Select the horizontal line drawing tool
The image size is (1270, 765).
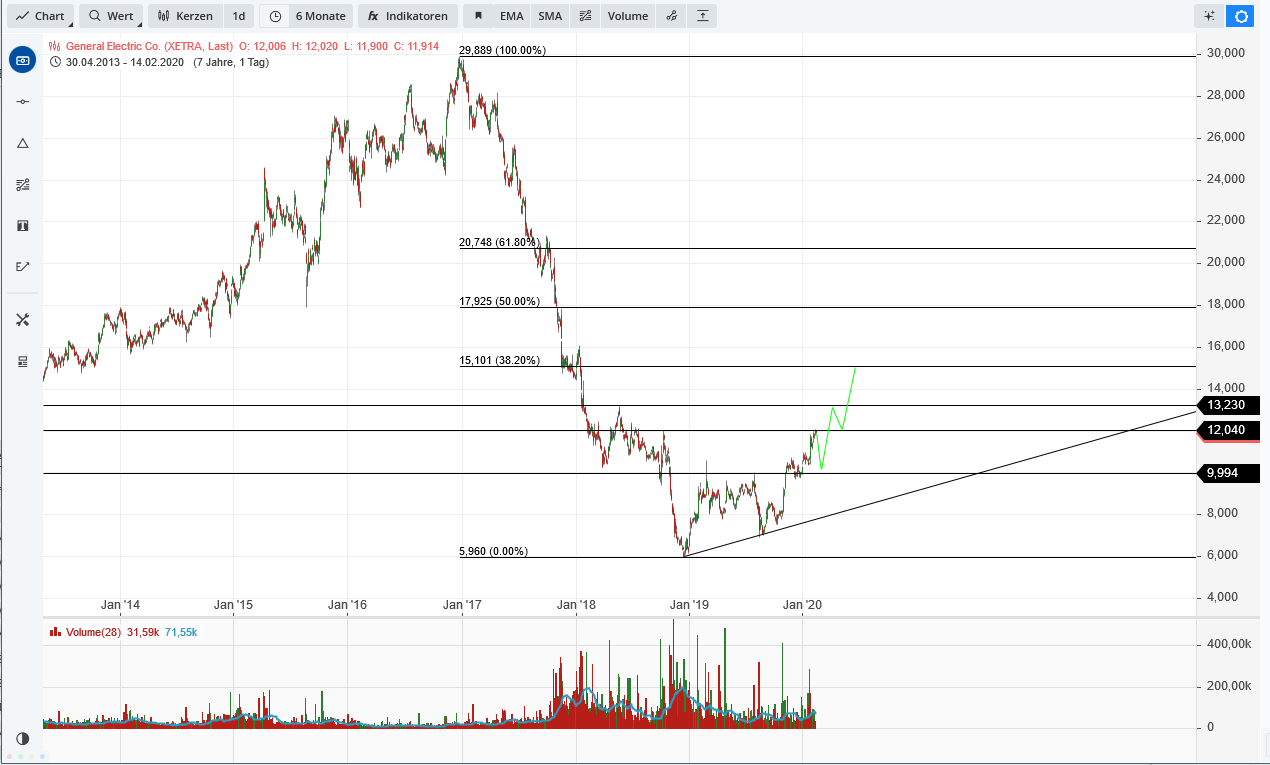click(x=22, y=101)
